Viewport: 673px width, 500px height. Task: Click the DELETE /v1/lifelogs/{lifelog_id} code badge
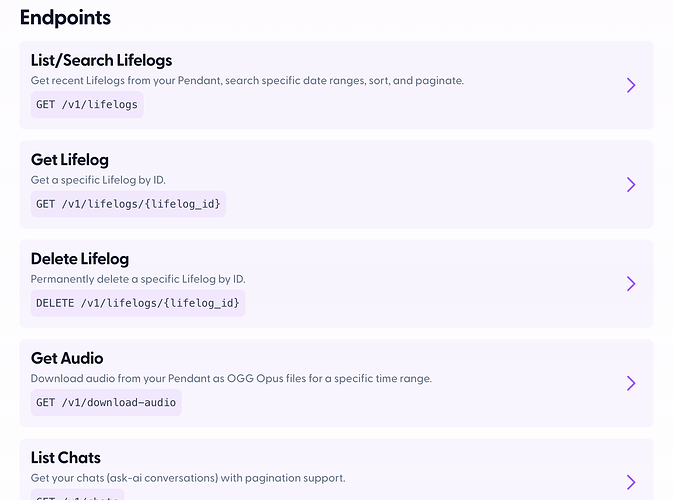pyautogui.click(x=138, y=303)
